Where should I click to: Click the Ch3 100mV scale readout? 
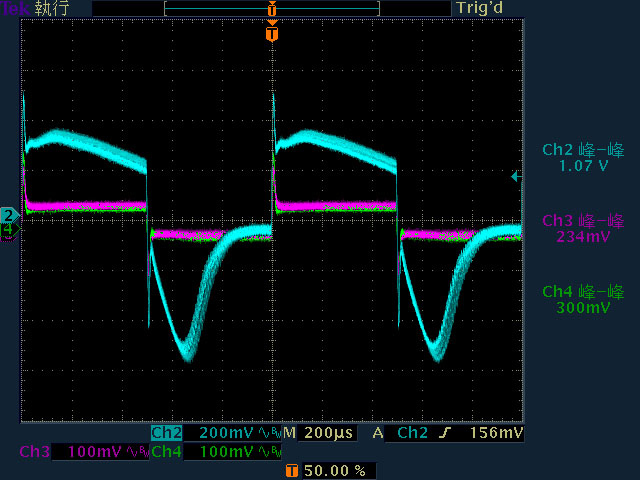(x=95, y=452)
